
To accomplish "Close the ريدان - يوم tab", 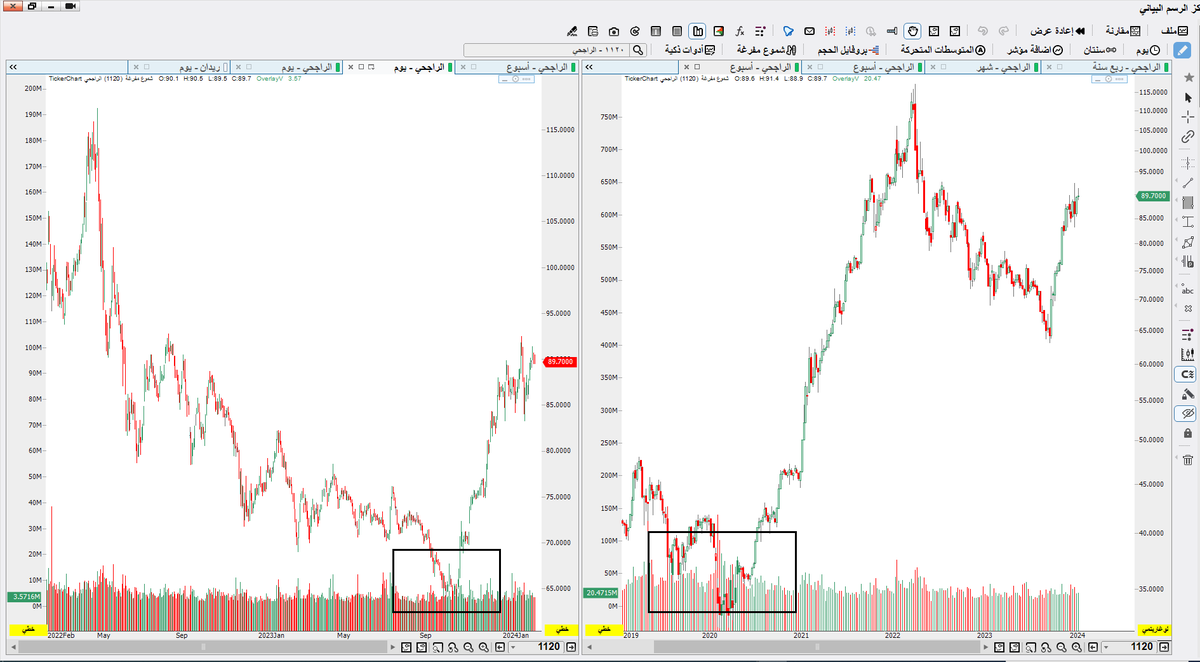I will point(136,66).
